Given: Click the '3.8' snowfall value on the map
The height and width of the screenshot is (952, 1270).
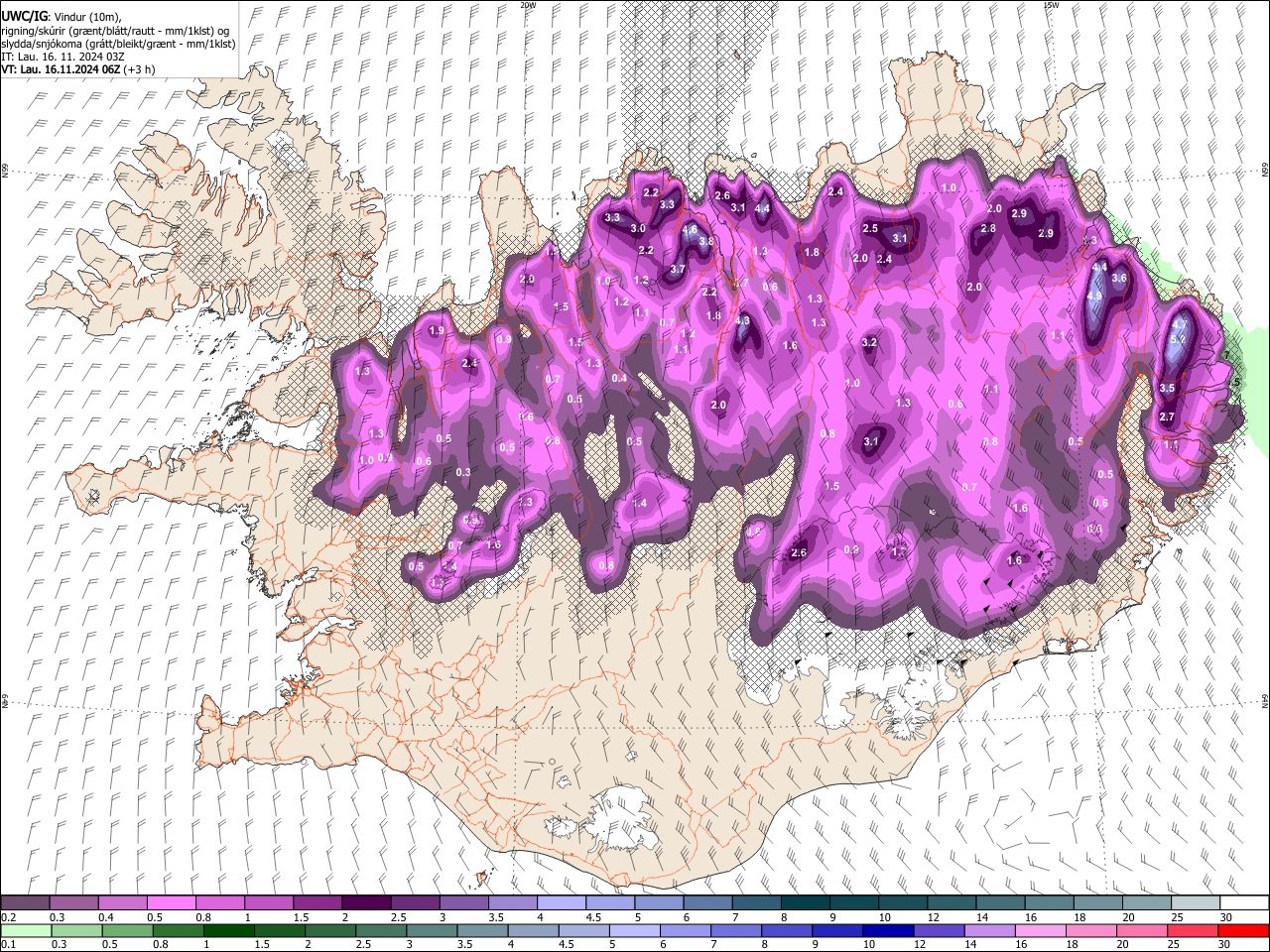Looking at the screenshot, I should point(706,241).
